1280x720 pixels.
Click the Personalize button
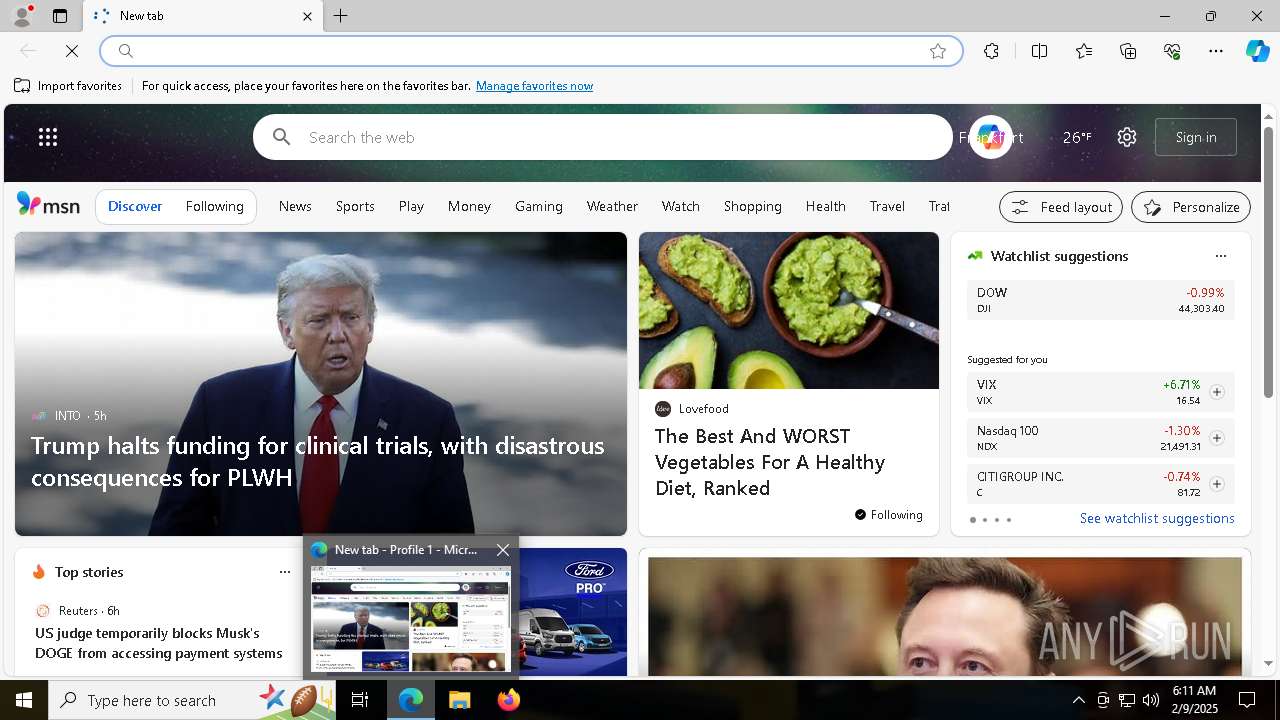point(1191,207)
